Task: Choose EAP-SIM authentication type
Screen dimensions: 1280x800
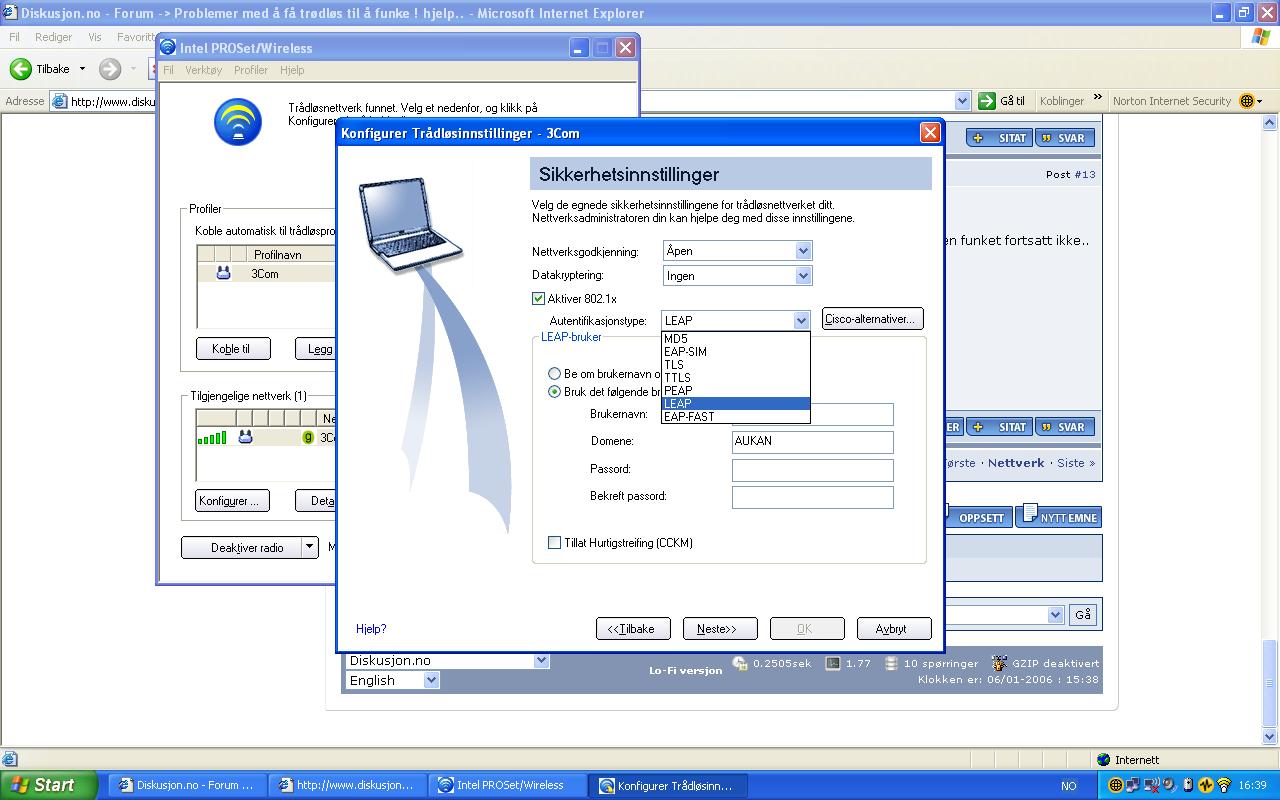Action: pyautogui.click(x=736, y=352)
